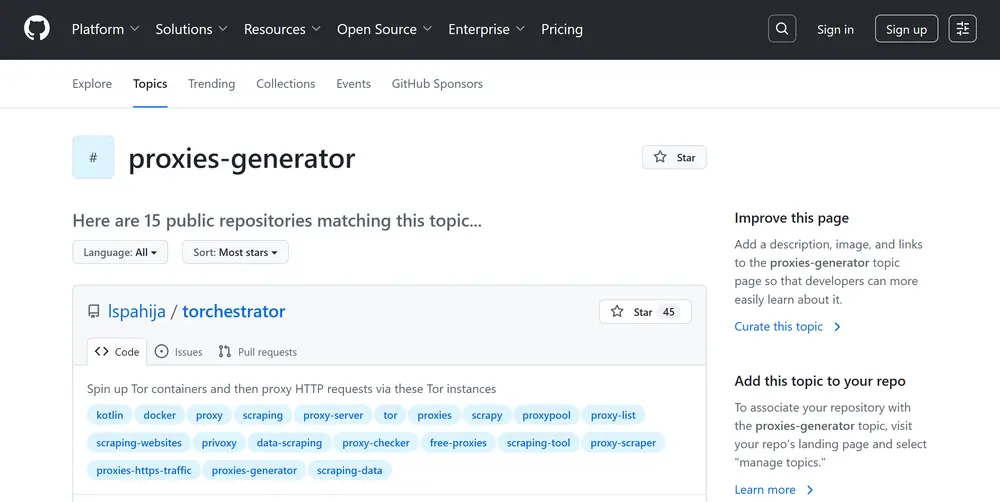The image size is (1000, 502).
Task: Click the proxy-checker topic tag
Action: [376, 443]
